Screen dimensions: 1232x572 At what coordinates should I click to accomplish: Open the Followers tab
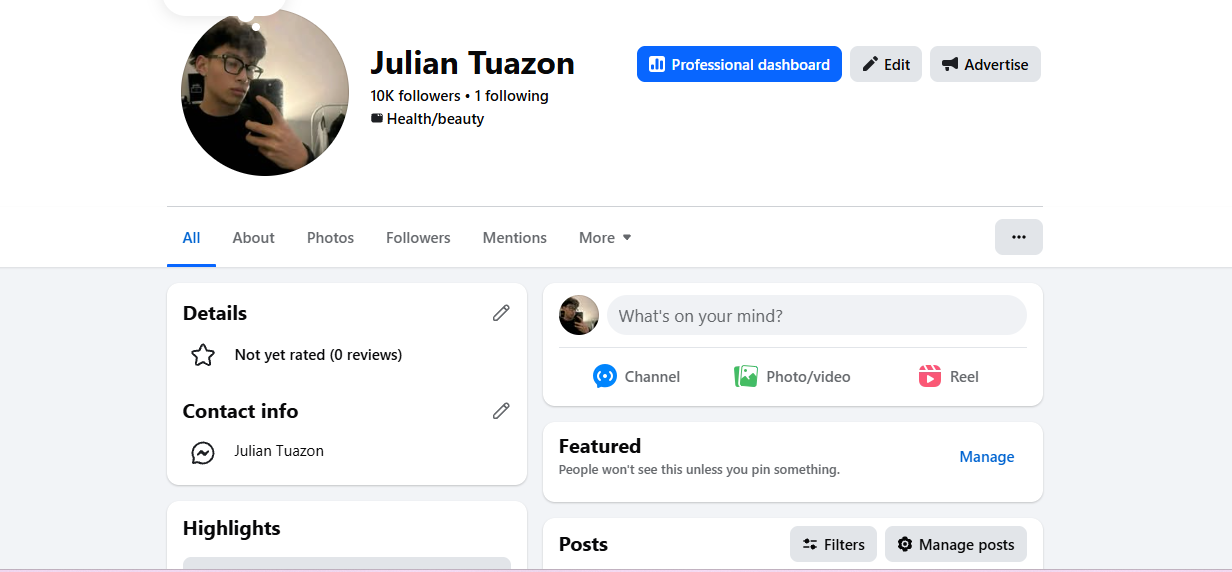point(418,238)
